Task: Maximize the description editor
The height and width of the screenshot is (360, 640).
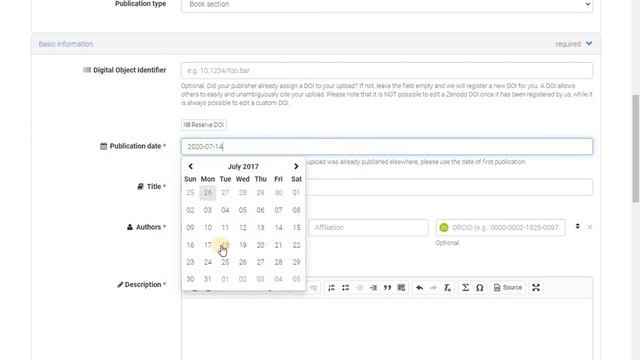Action: 536,288
